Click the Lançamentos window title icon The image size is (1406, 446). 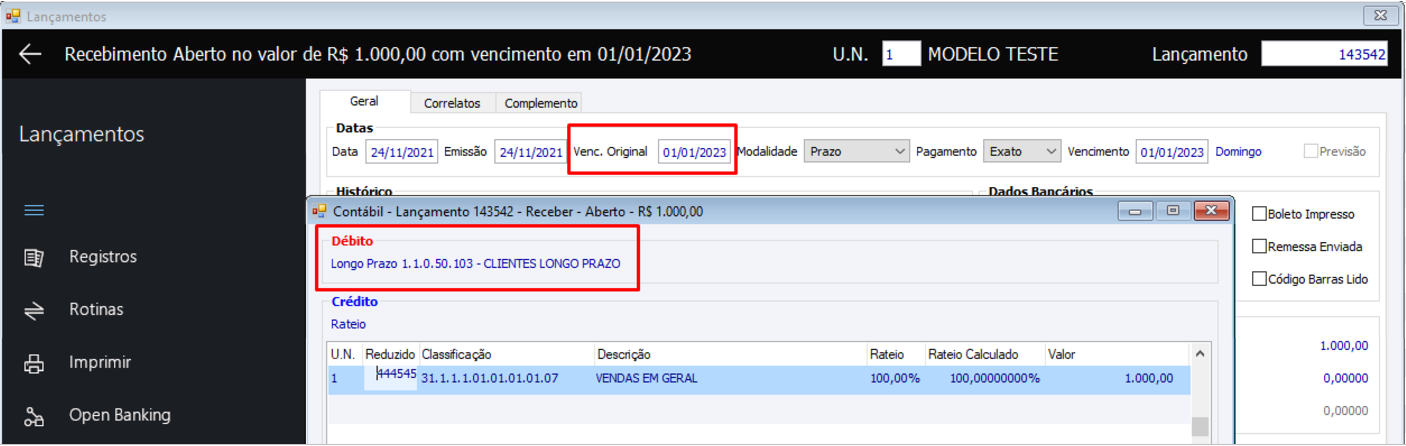[x=13, y=16]
